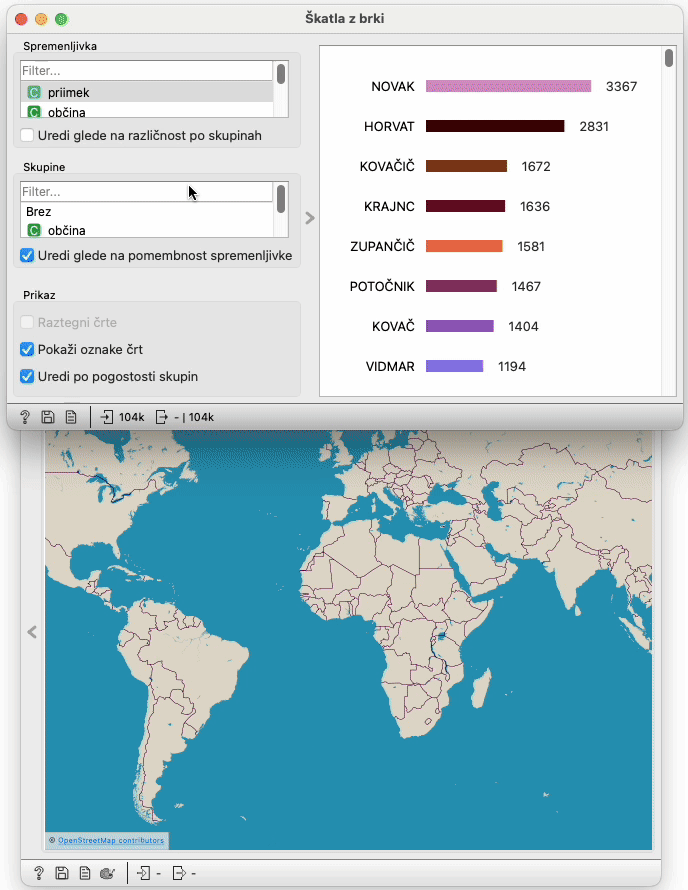The width and height of the screenshot is (688, 890).
Task: Open the OpenStreetMap contributors link
Action: 111,840
